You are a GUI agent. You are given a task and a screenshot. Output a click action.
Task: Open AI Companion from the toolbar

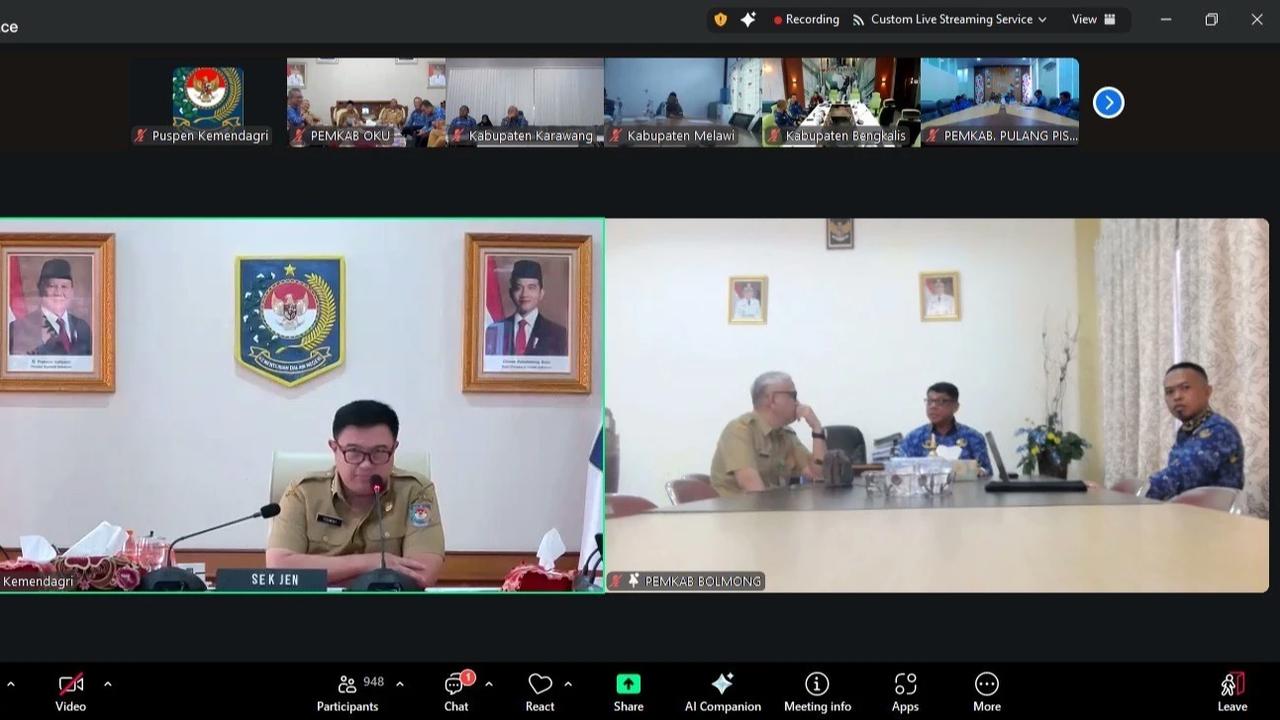click(723, 692)
